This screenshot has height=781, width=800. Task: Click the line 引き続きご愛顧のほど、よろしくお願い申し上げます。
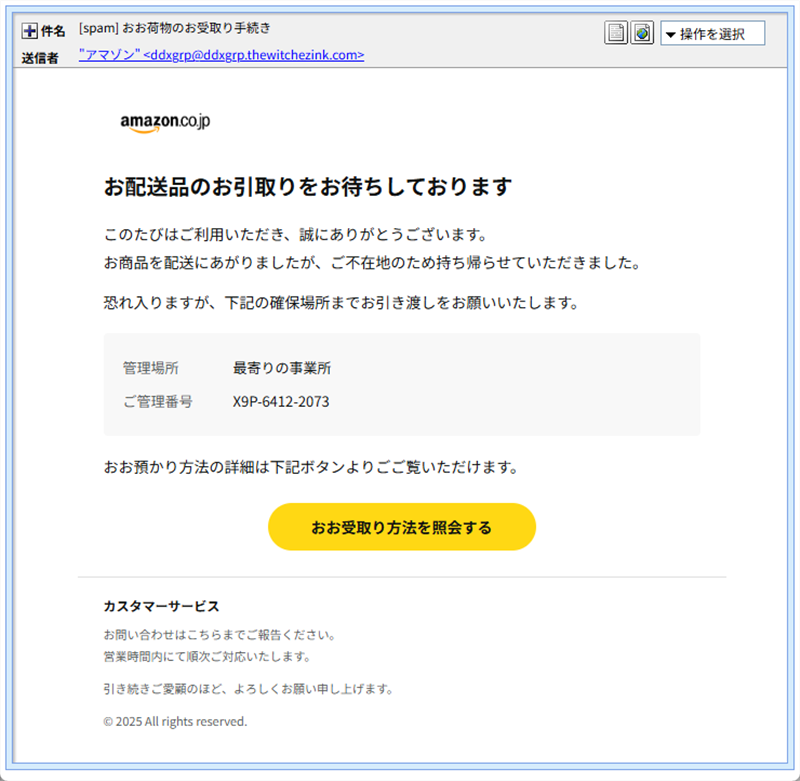[x=249, y=689]
